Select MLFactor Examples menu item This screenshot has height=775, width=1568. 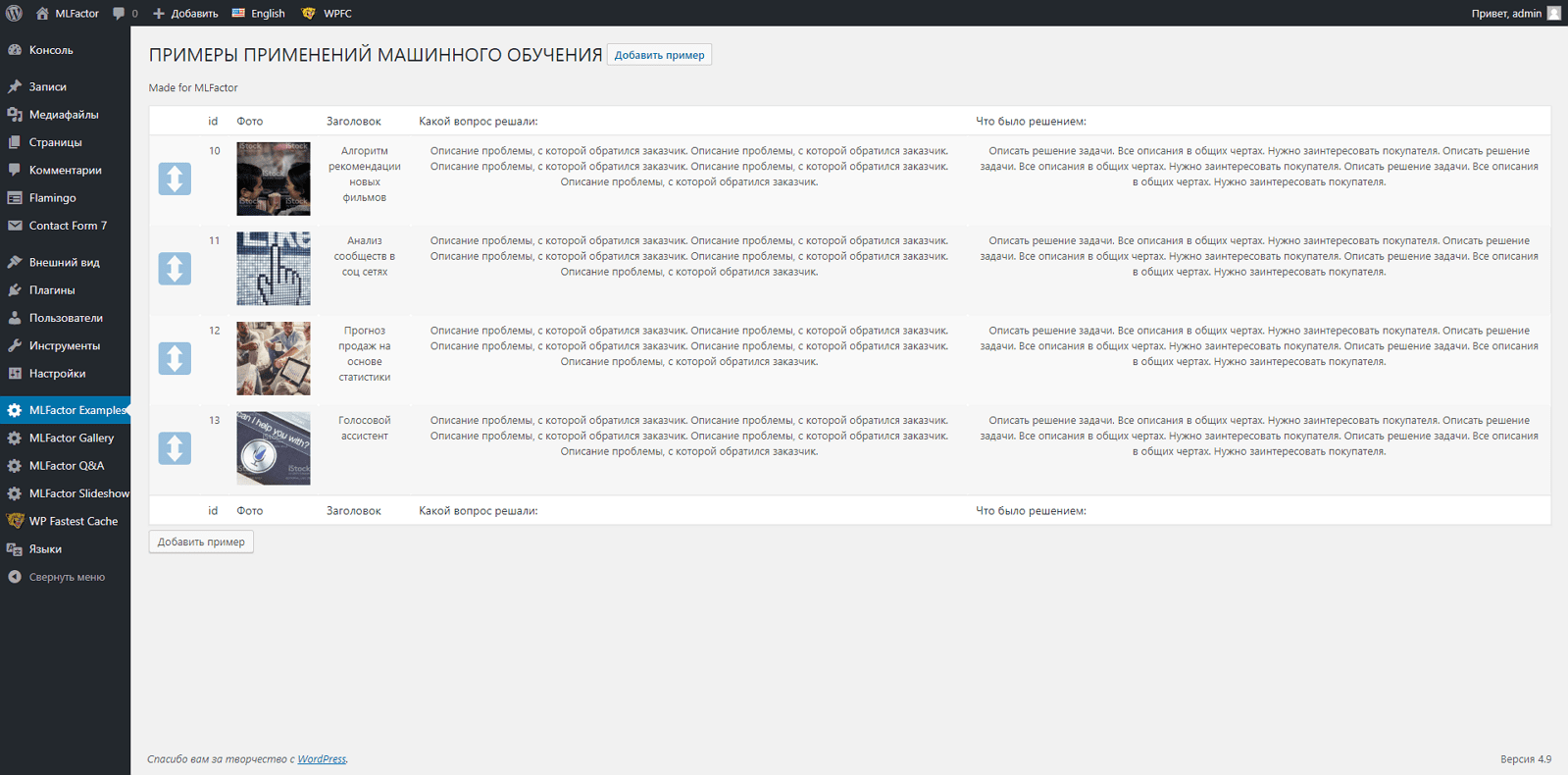point(65,410)
